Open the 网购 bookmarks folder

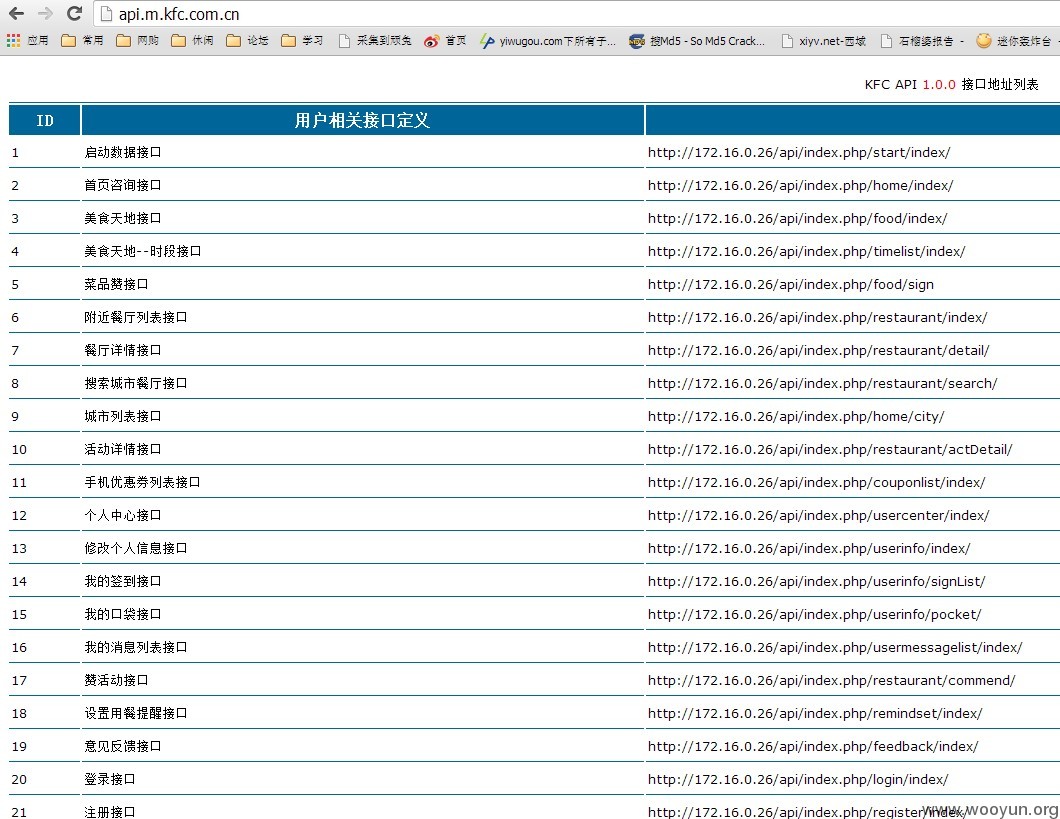[x=137, y=41]
